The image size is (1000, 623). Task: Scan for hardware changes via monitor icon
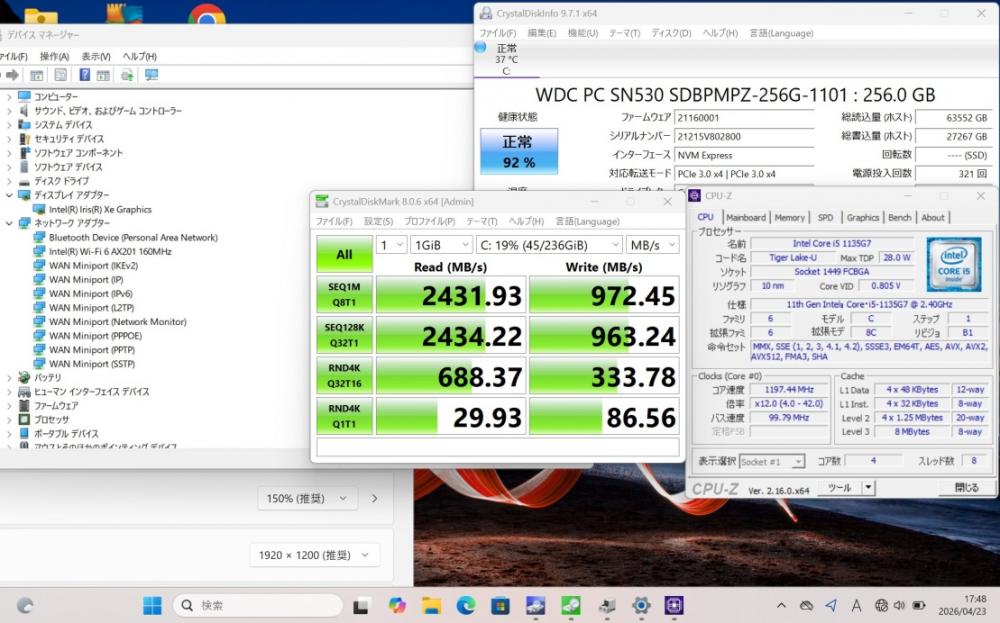[x=151, y=75]
